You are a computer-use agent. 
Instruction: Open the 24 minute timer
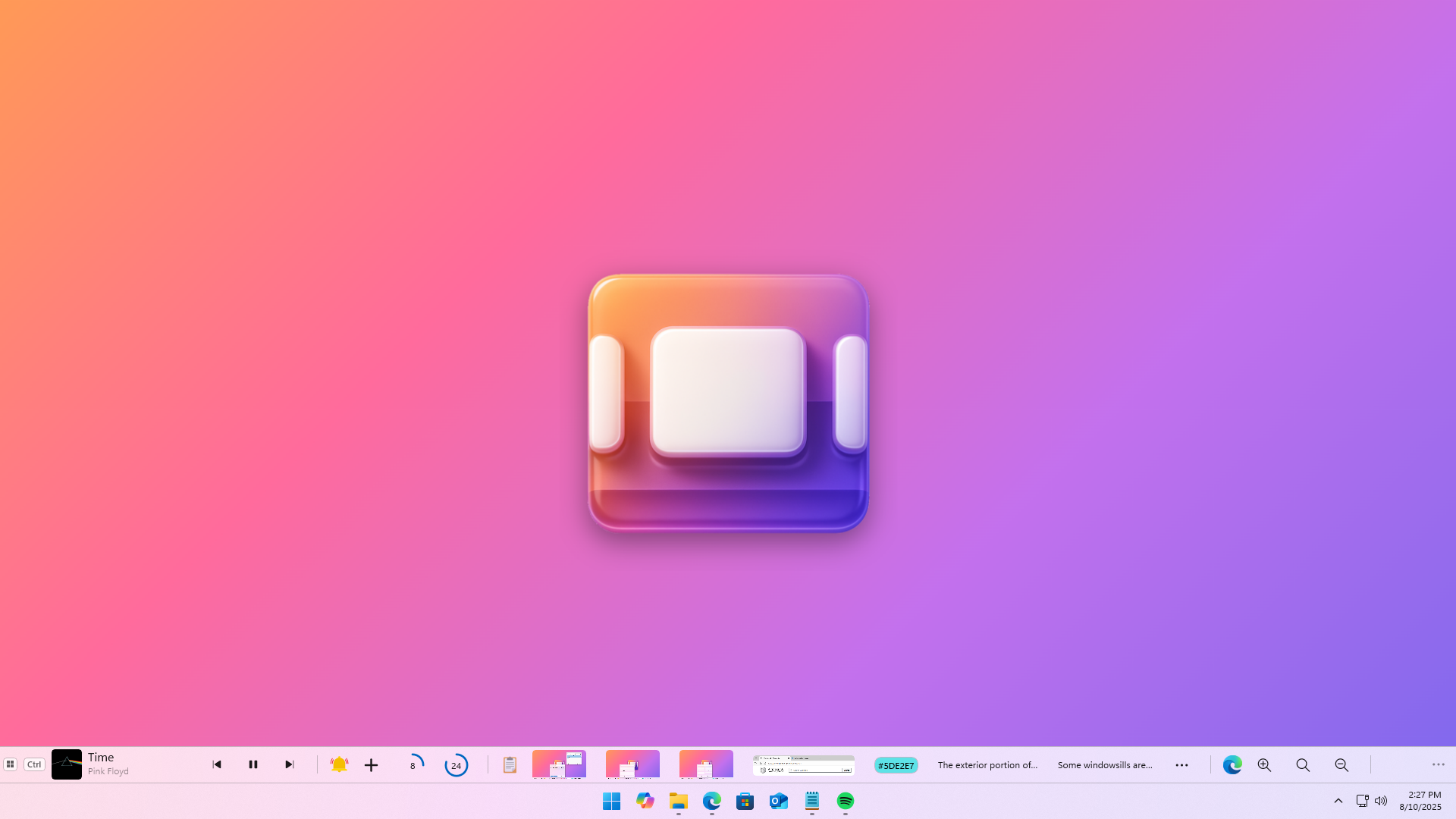click(x=456, y=765)
